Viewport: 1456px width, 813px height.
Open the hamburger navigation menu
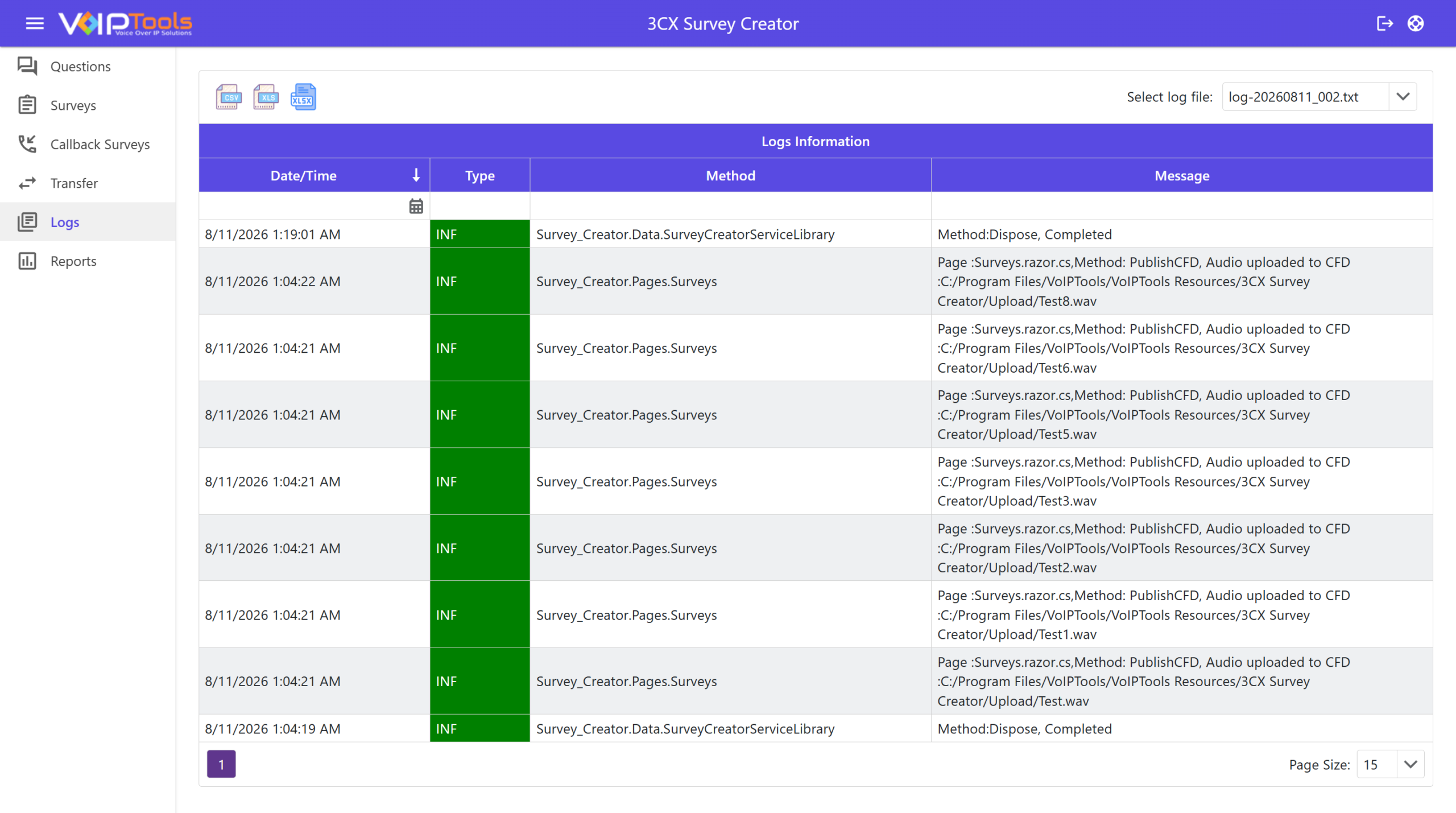(x=35, y=23)
